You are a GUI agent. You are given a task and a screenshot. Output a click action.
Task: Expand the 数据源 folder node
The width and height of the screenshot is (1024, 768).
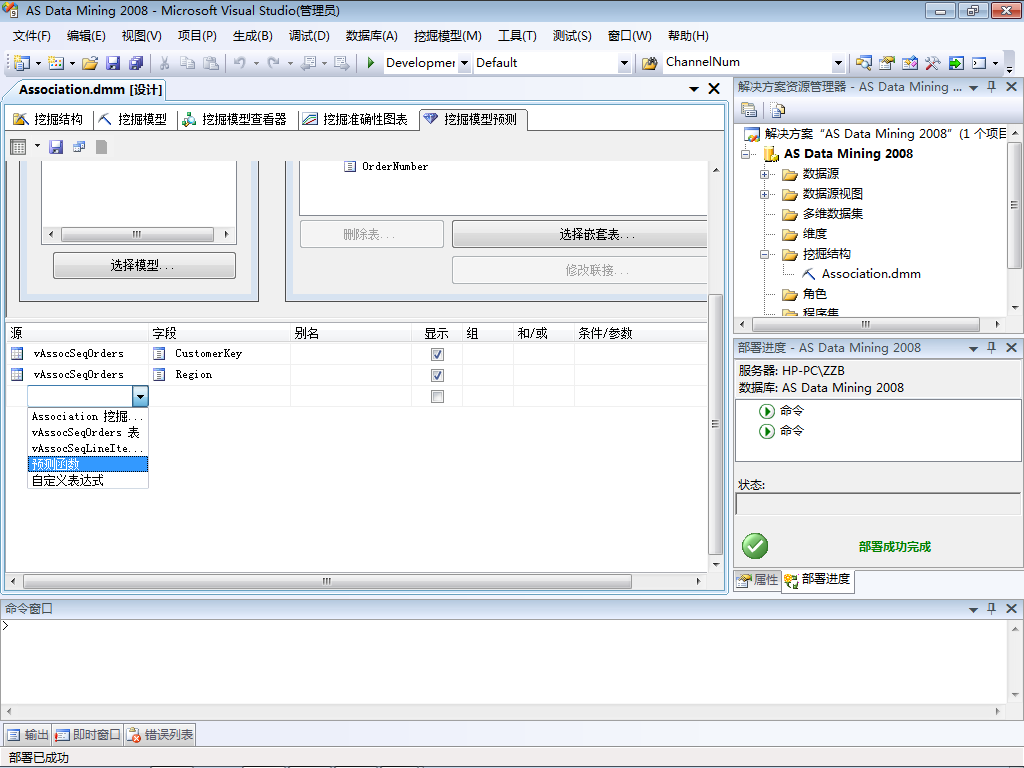(764, 174)
